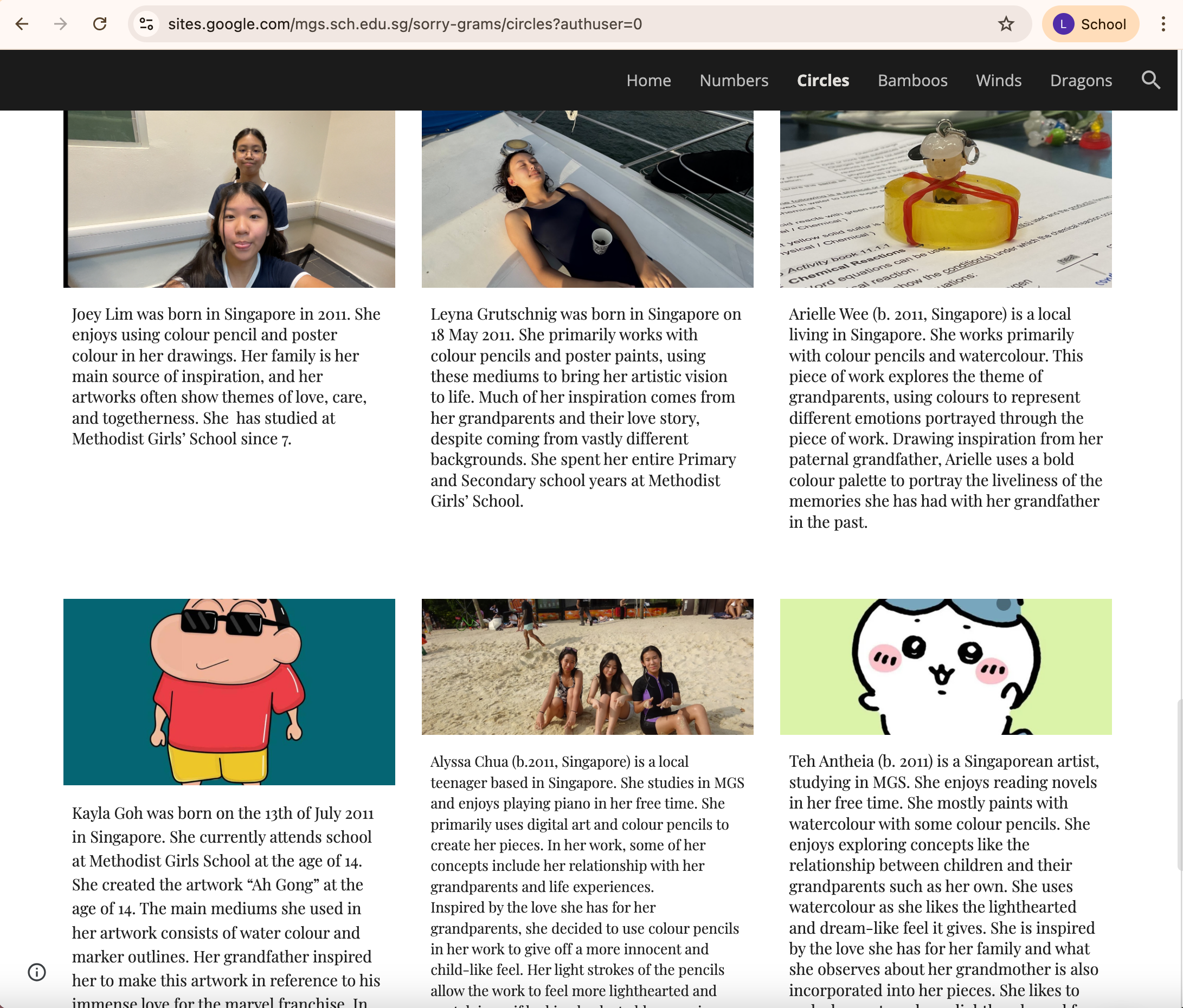Navigate to the Home page
This screenshot has width=1183, height=1008.
pyautogui.click(x=648, y=81)
